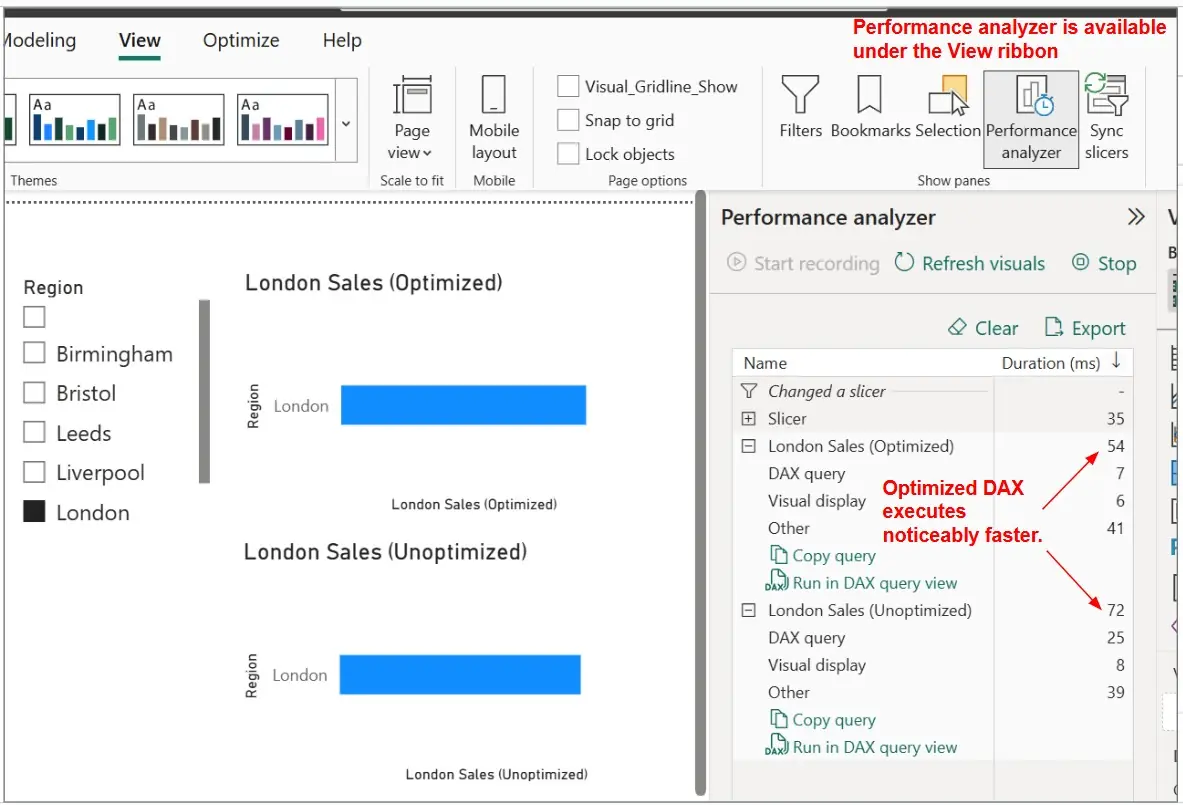
Task: Open the Optimize ribbon tab
Action: coord(241,41)
